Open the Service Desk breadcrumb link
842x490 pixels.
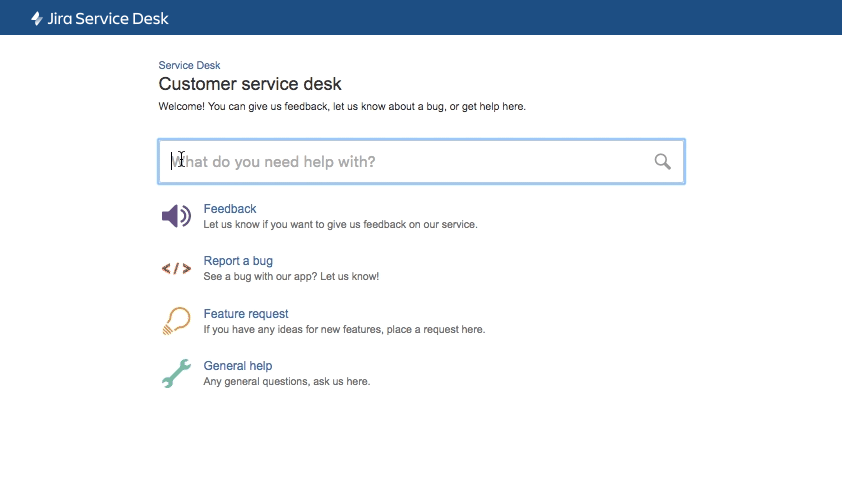[x=189, y=66]
